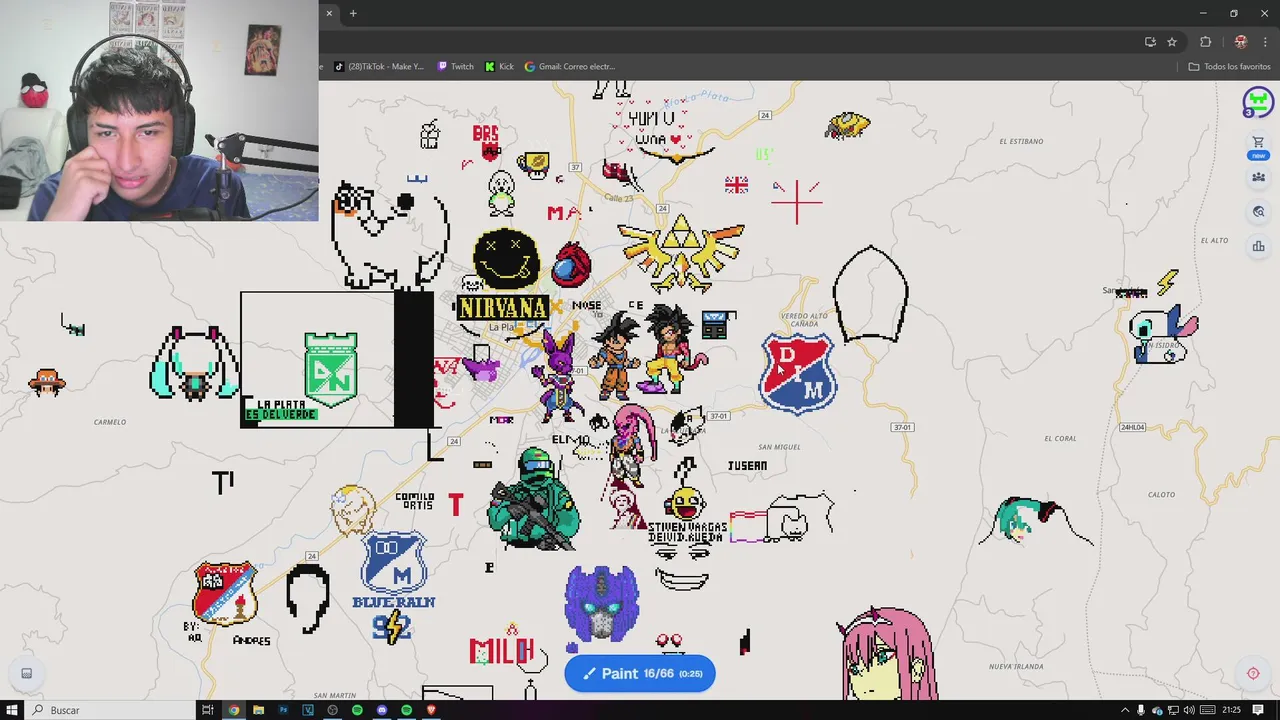Click the Paint 16/66 button

640,673
